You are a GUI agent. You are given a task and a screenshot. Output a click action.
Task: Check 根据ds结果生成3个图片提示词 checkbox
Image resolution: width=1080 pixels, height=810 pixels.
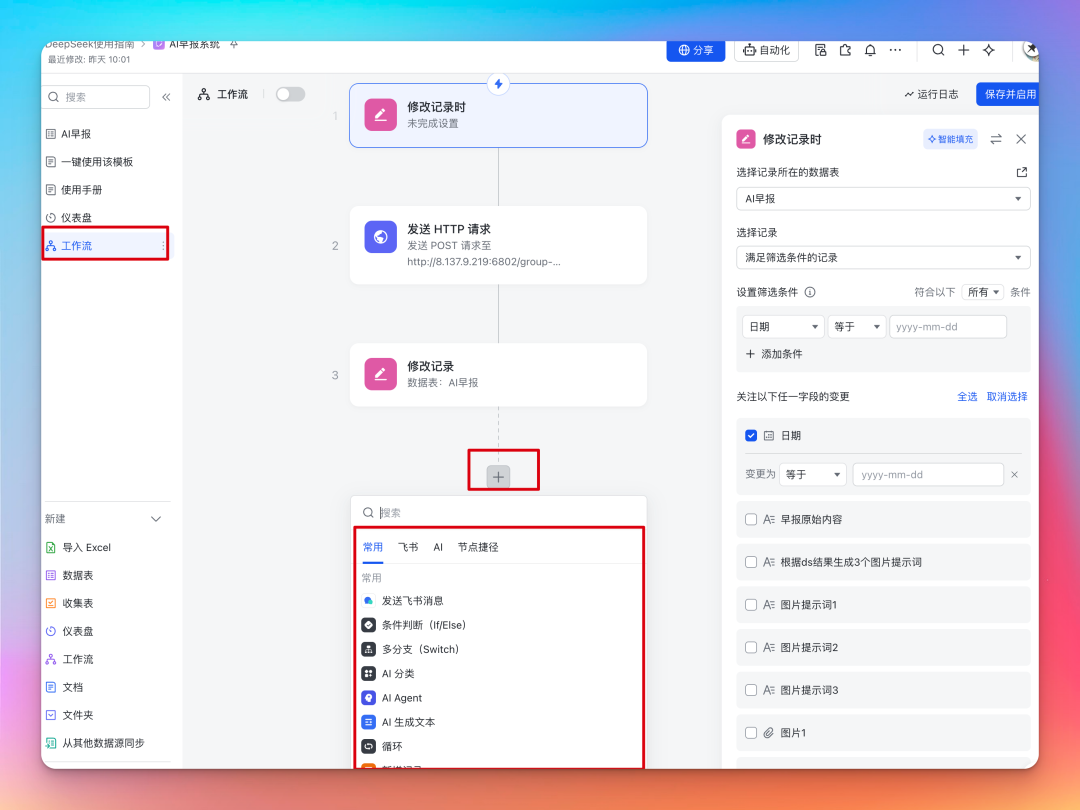pos(751,562)
